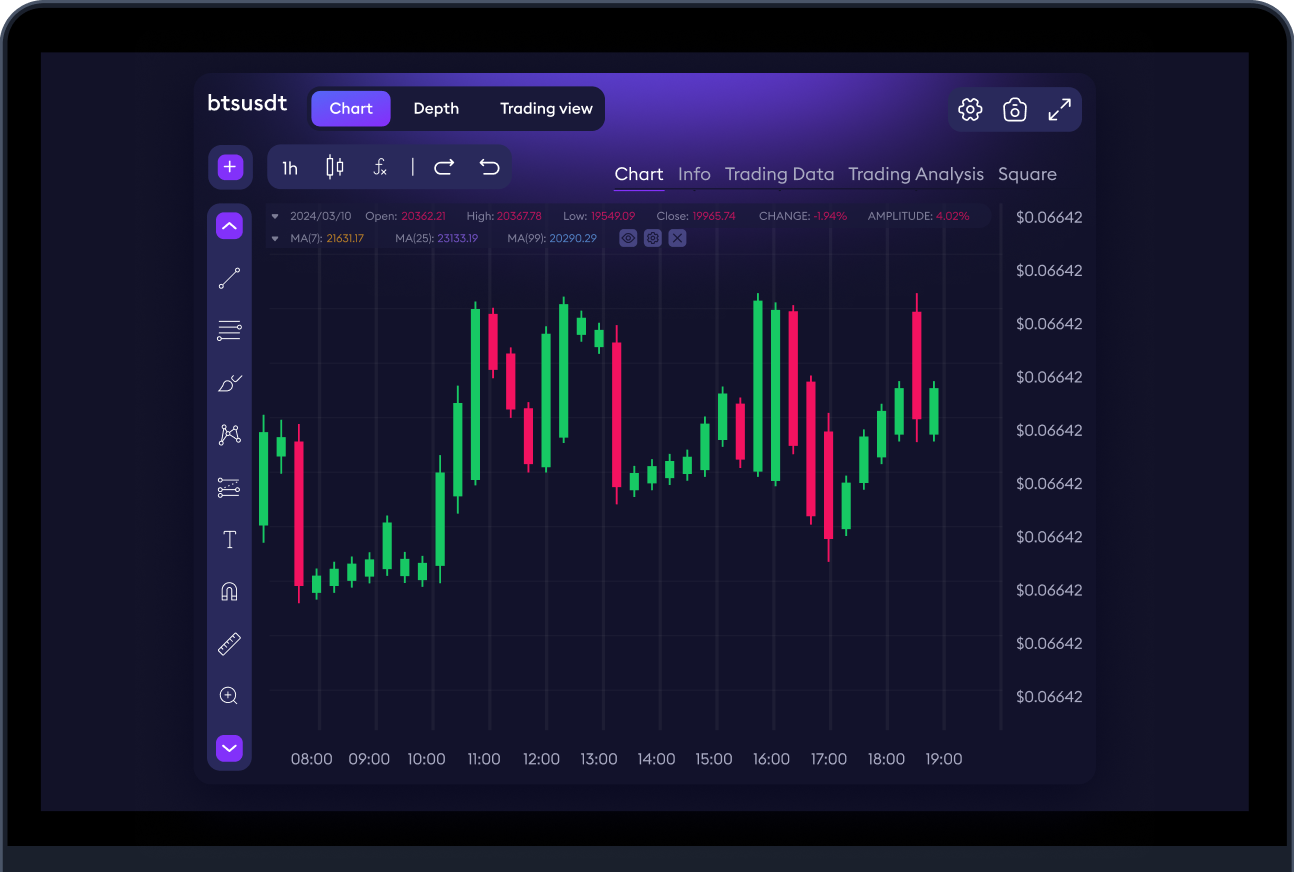This screenshot has width=1294, height=872.
Task: Click the 12:00 time axis label
Action: pyautogui.click(x=541, y=759)
